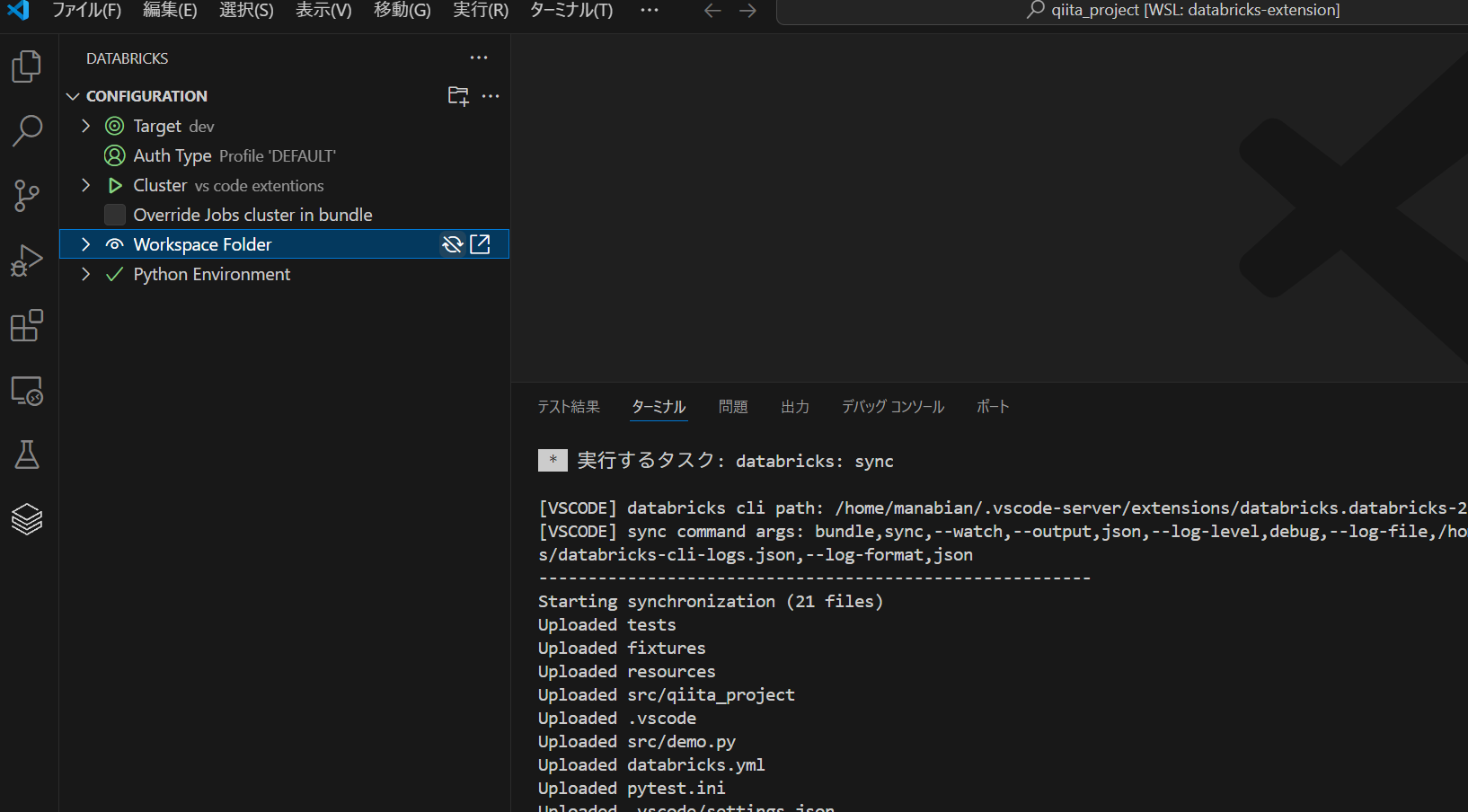Open the Testing flask view
This screenshot has height=812, width=1468.
[x=27, y=455]
